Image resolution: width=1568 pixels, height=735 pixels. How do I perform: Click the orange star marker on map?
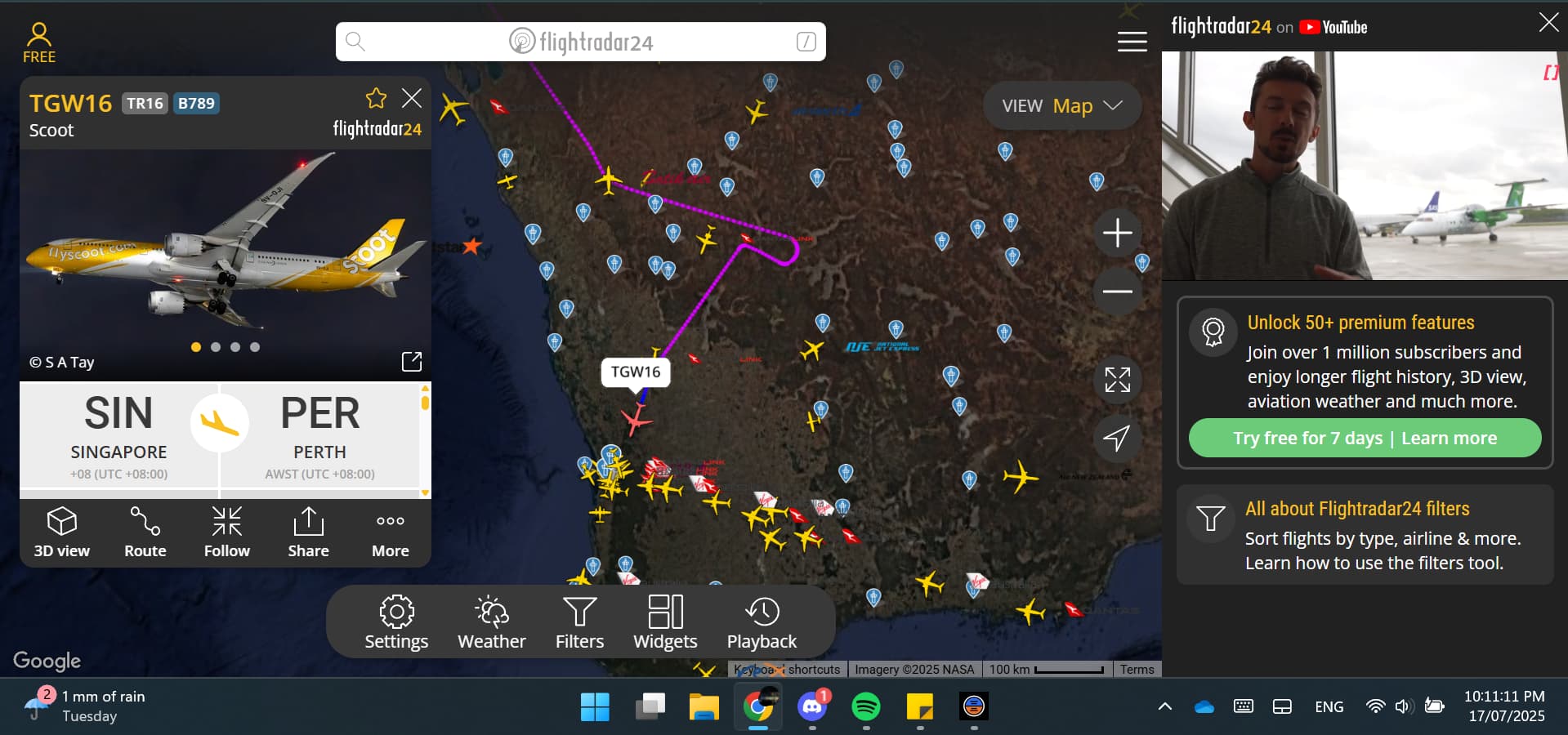[471, 246]
